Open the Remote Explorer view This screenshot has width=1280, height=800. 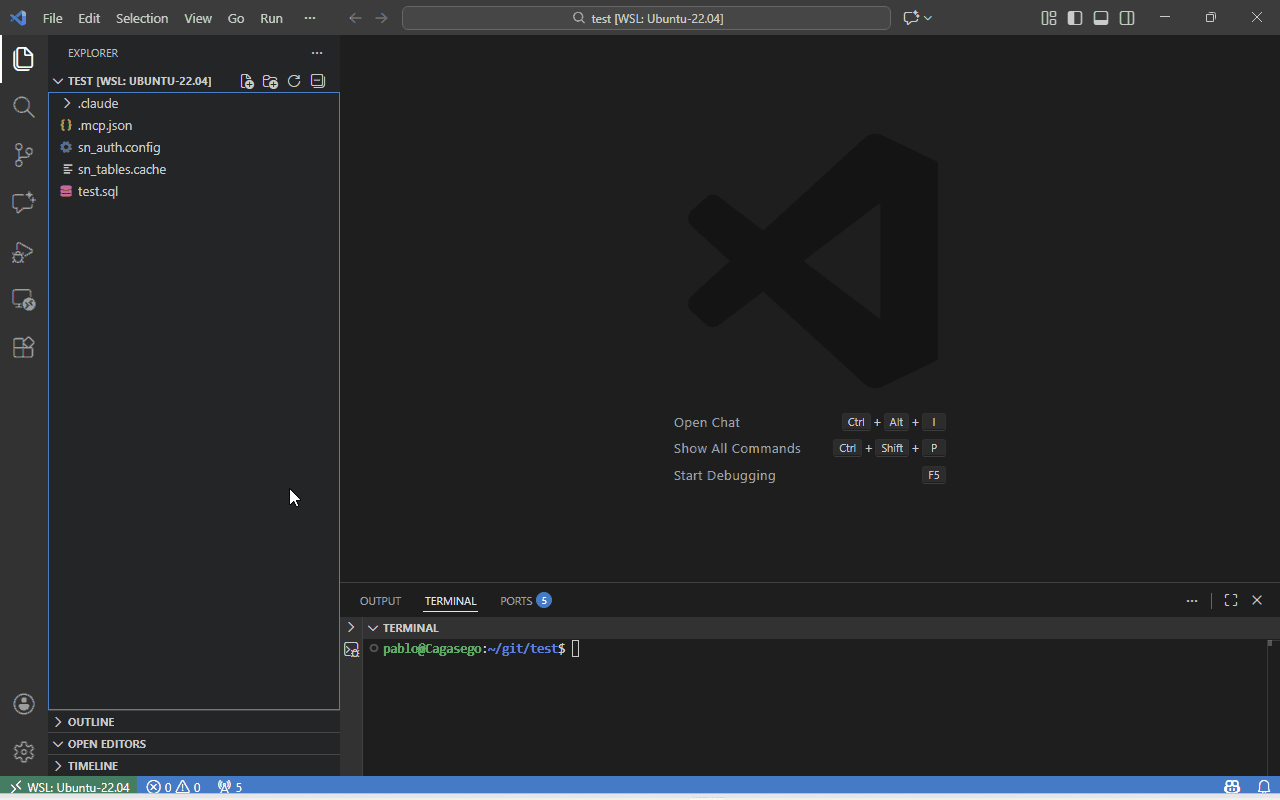click(x=23, y=299)
